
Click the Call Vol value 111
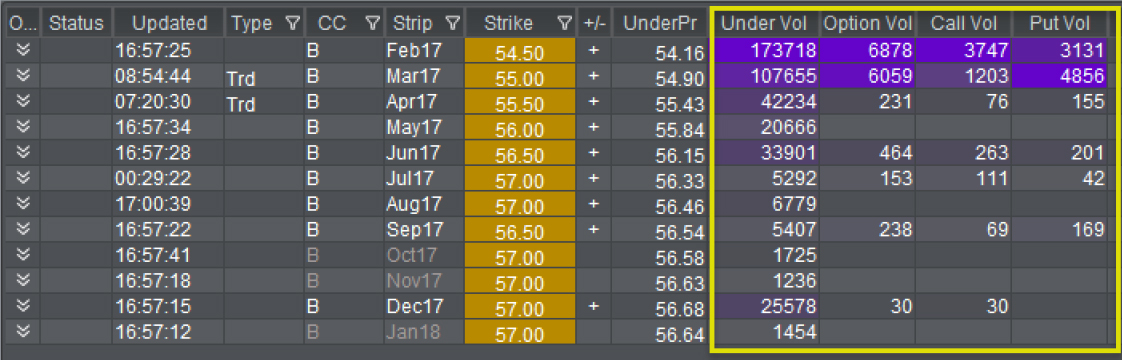point(964,179)
